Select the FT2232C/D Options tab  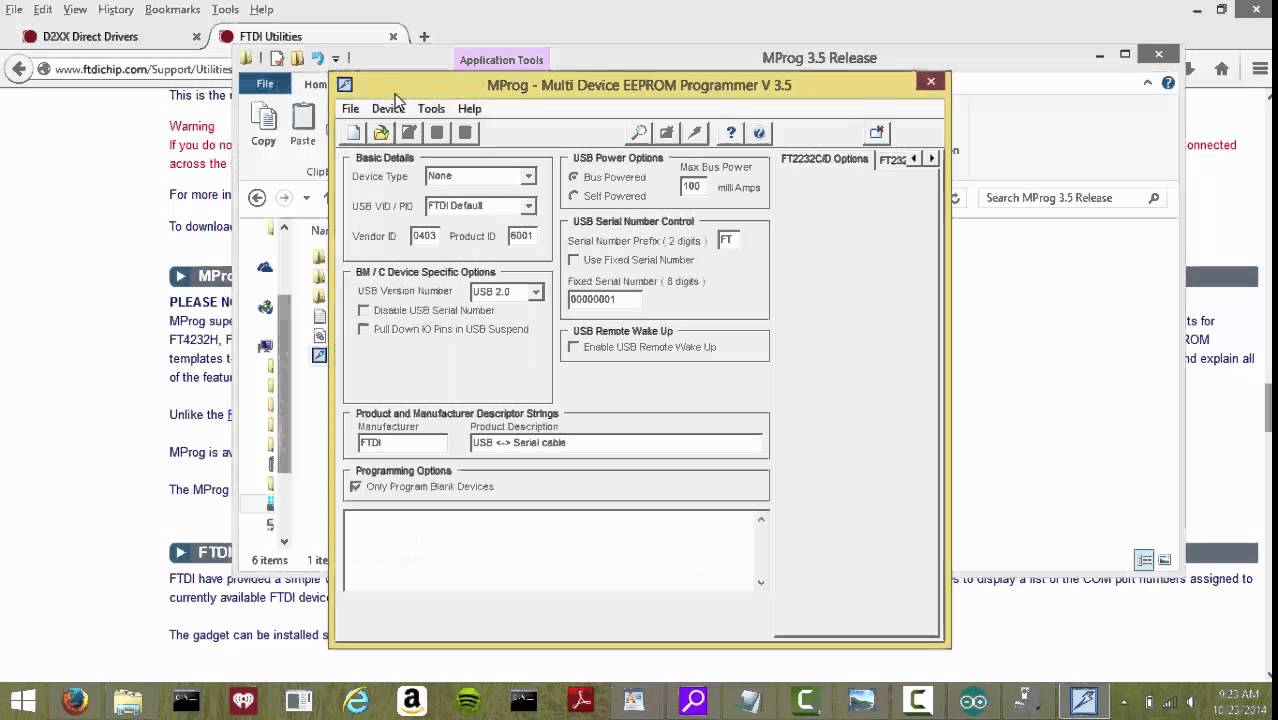825,159
